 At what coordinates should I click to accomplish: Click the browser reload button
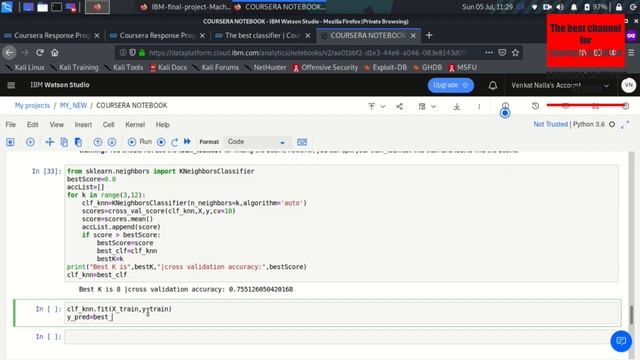click(40, 53)
